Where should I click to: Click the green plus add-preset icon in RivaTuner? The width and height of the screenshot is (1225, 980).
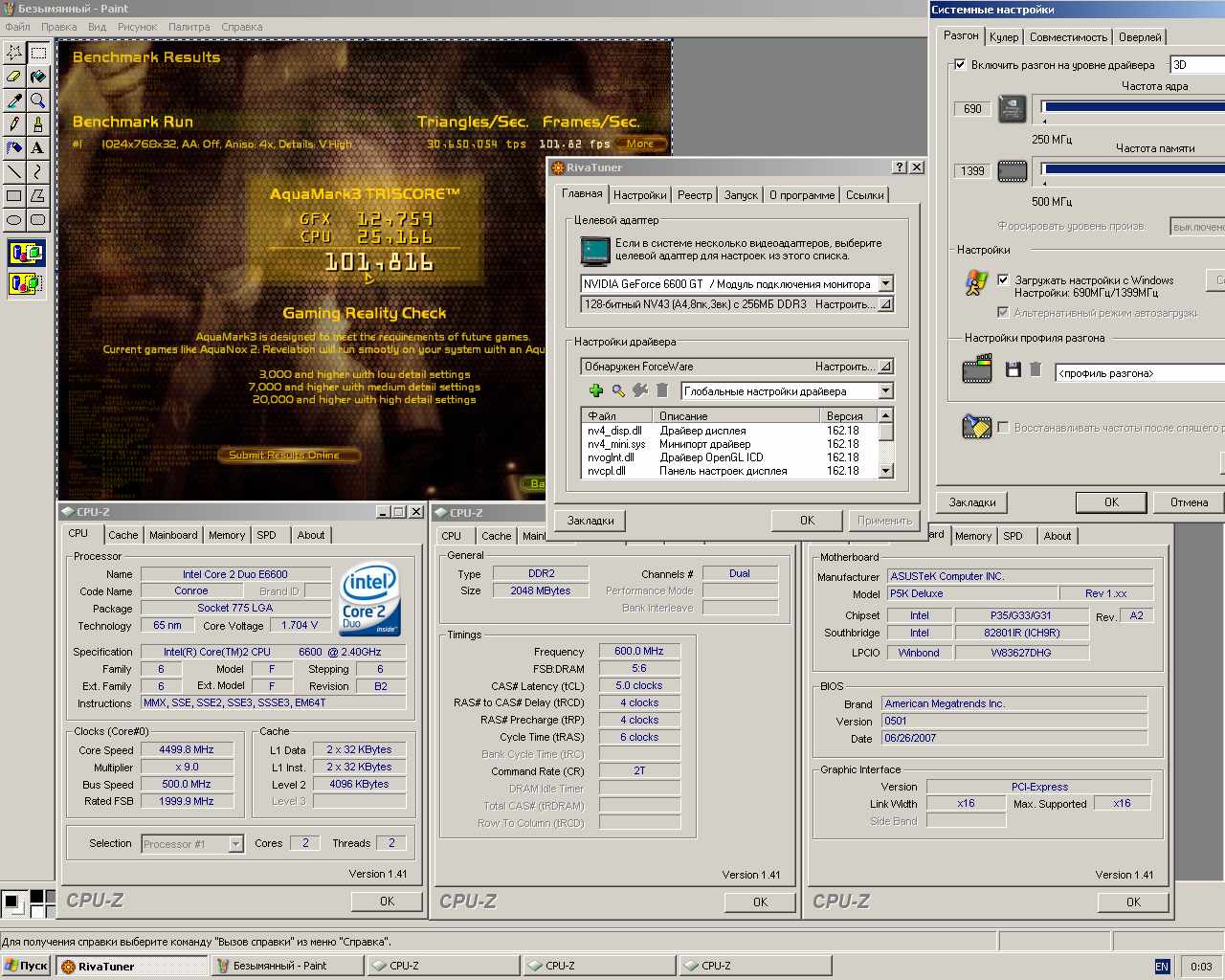[x=595, y=390]
